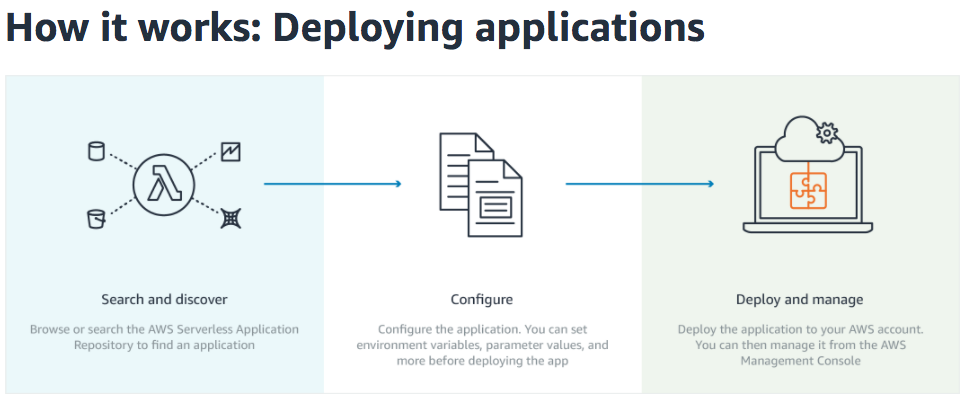Image resolution: width=968 pixels, height=401 pixels.
Task: Click text 'more before deploying the app'
Action: pyautogui.click(x=482, y=361)
